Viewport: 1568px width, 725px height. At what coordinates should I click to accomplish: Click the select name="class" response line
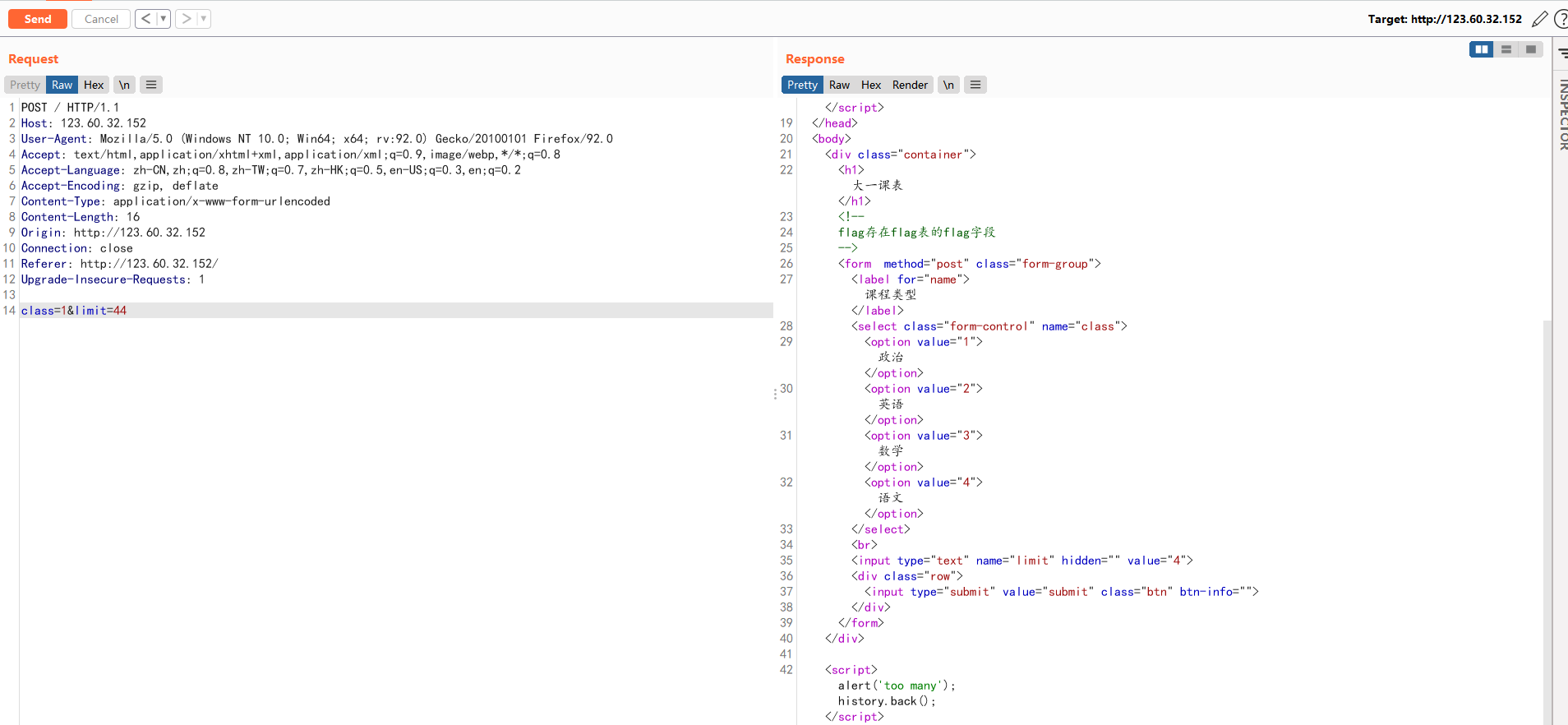click(x=989, y=326)
